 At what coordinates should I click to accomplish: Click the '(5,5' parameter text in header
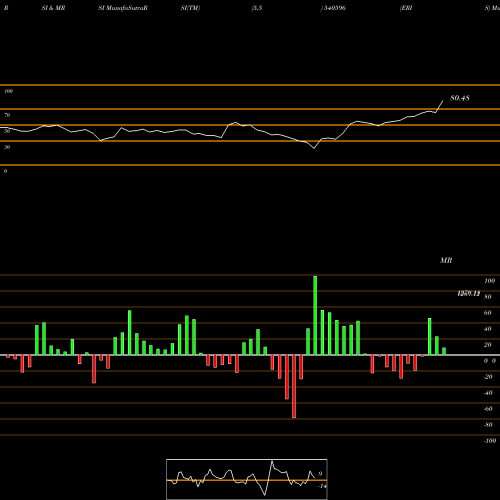click(x=257, y=8)
